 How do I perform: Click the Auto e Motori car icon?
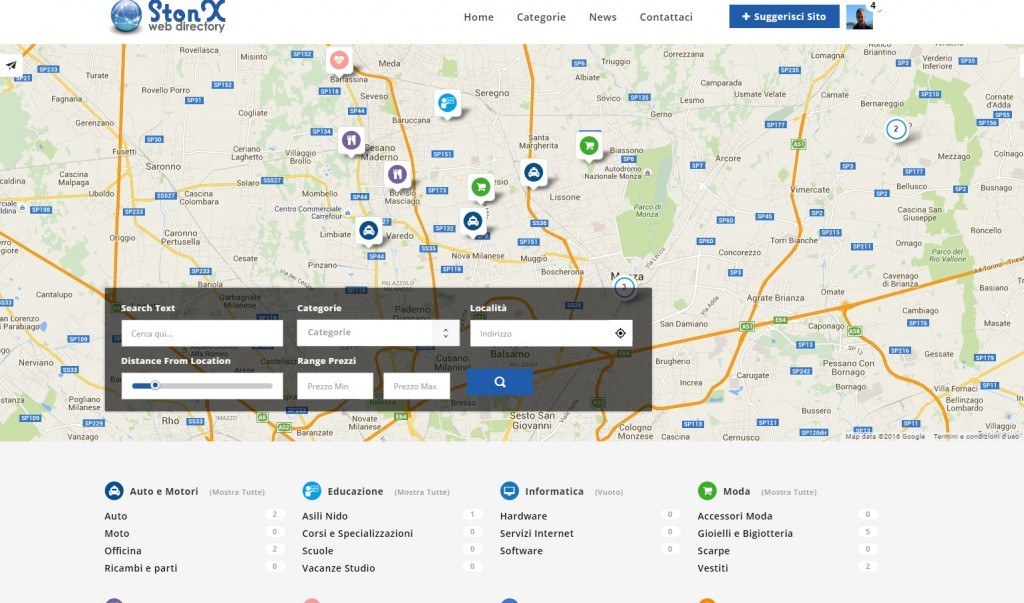[114, 491]
